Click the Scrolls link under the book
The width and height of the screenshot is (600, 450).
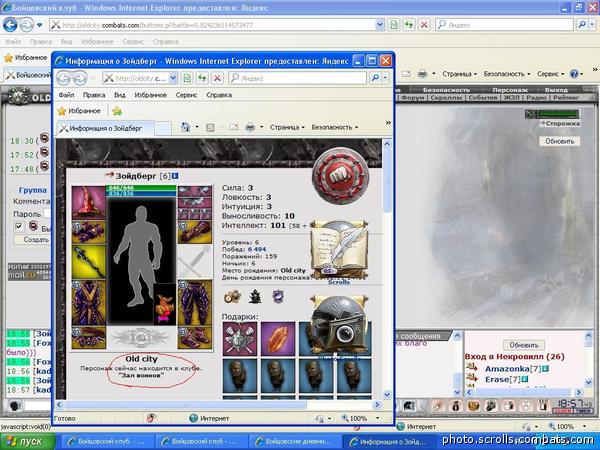coord(339,282)
